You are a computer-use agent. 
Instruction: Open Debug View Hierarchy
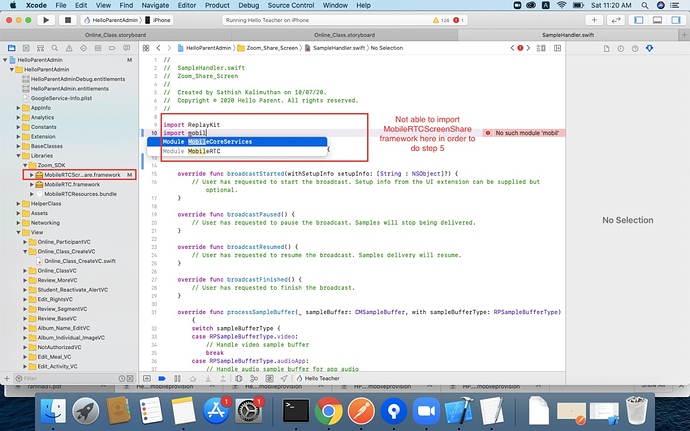(x=239, y=378)
